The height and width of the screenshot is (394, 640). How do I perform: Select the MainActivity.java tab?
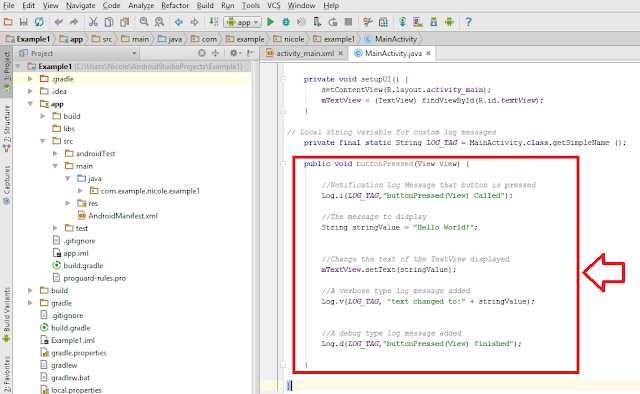pos(393,53)
